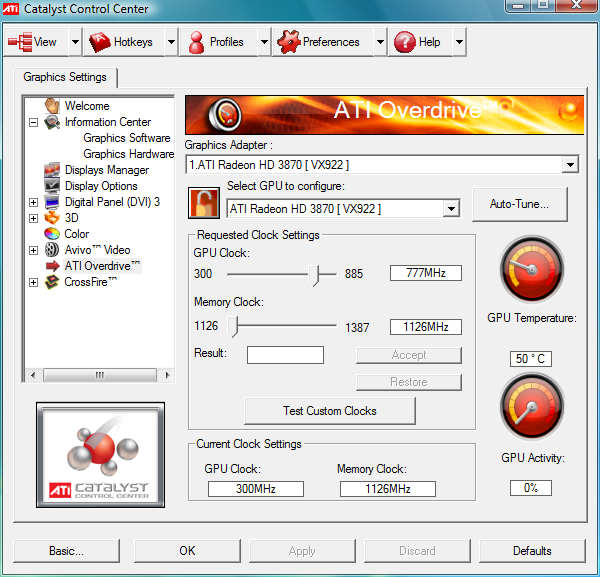Click the Welcome hand icon

(x=52, y=106)
